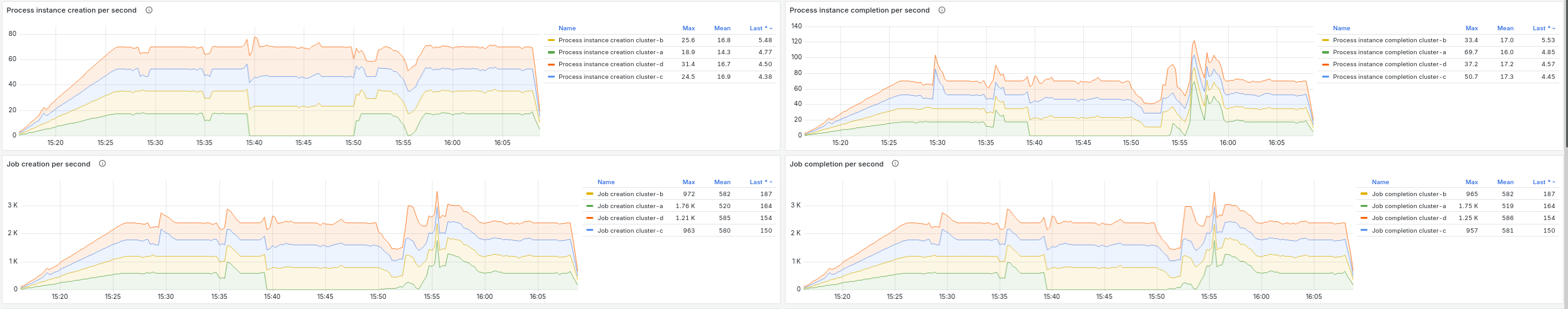Isolate series Job creation cluster-c
The height and width of the screenshot is (309, 1568).
pyautogui.click(x=630, y=231)
